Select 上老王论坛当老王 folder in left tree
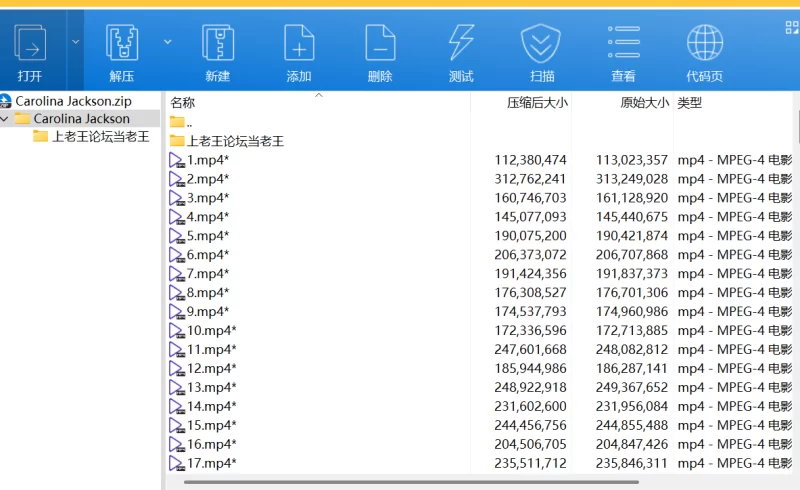800x490 pixels. point(101,136)
